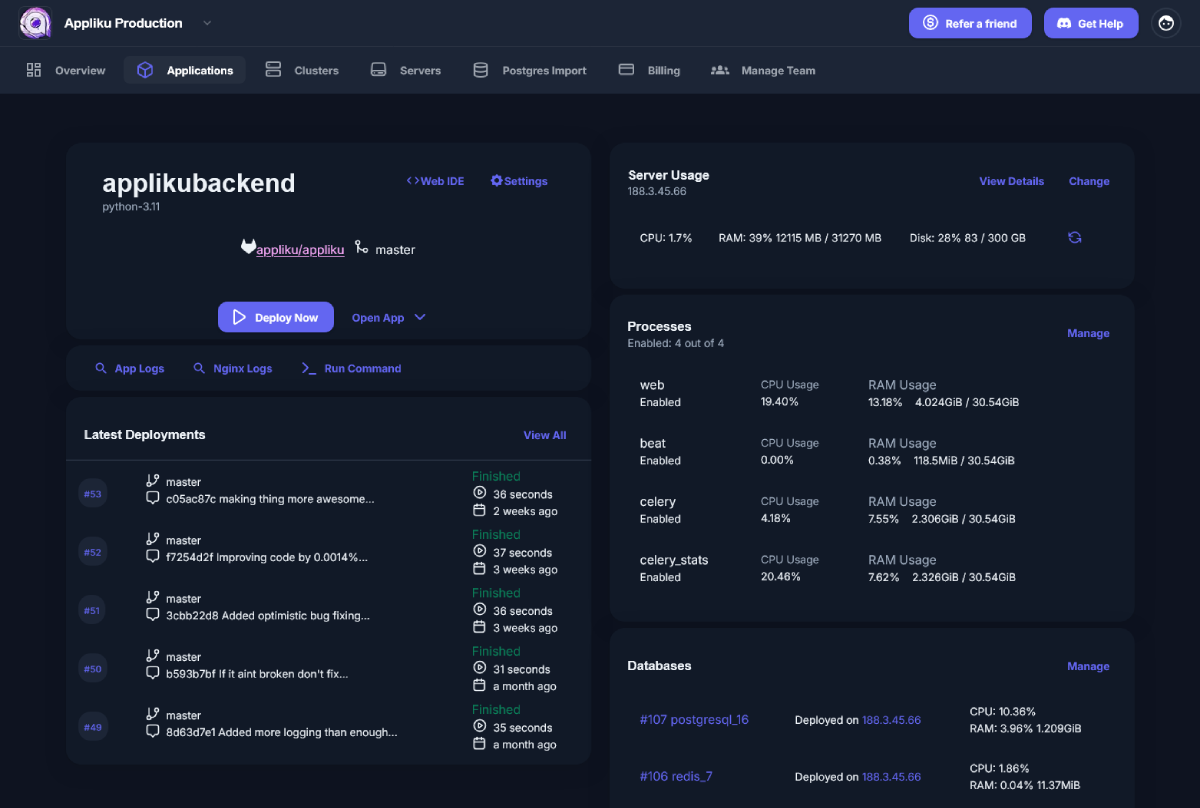Open the Web IDE link
This screenshot has width=1200, height=808.
click(435, 181)
